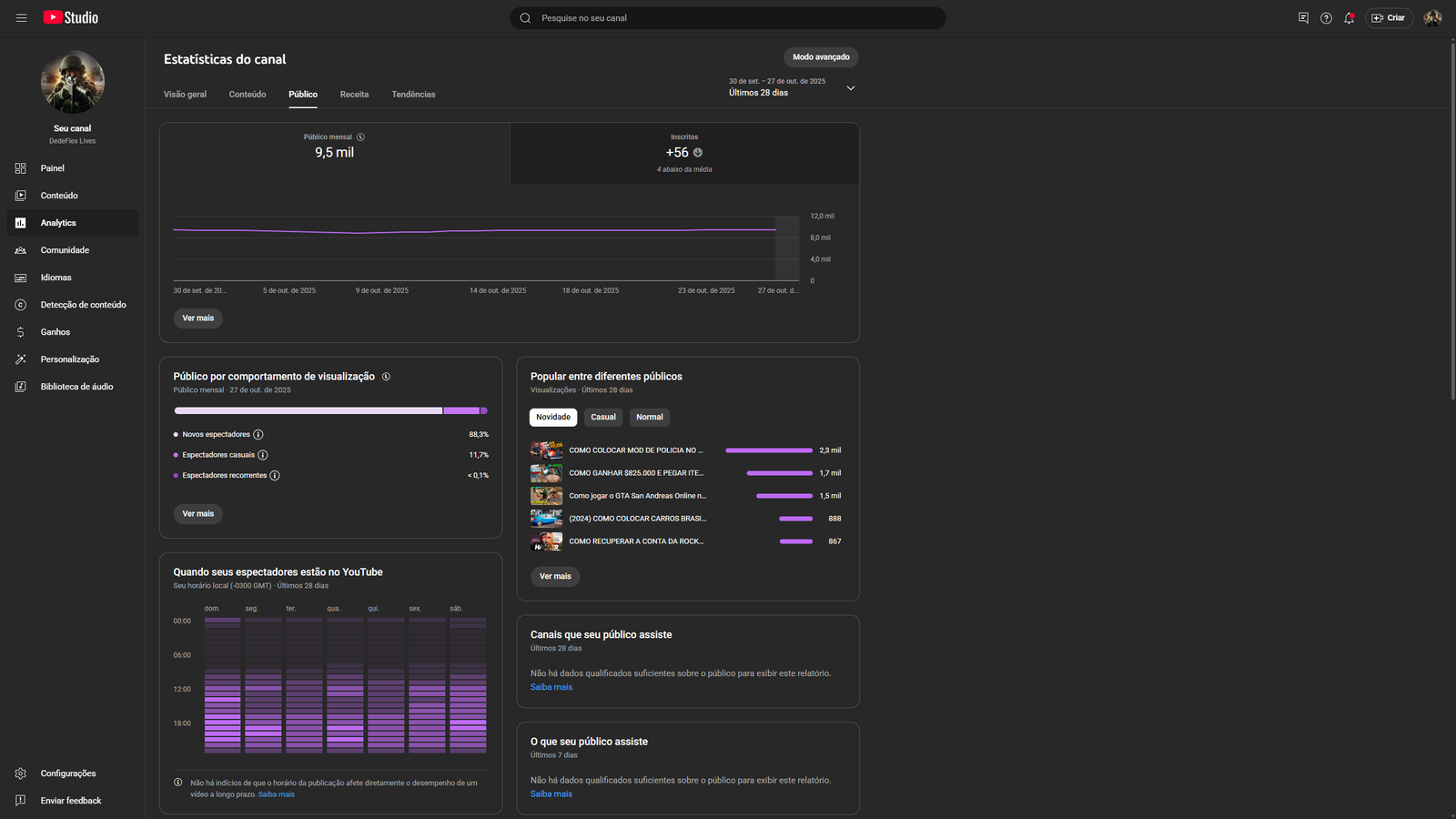Click the audience behavior percentage bar

pos(330,411)
